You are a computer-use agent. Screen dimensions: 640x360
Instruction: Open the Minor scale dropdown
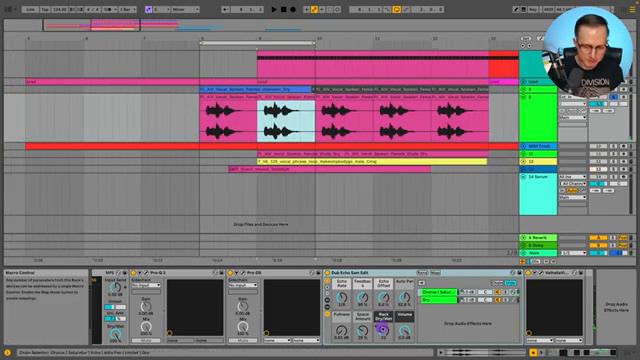(x=185, y=9)
